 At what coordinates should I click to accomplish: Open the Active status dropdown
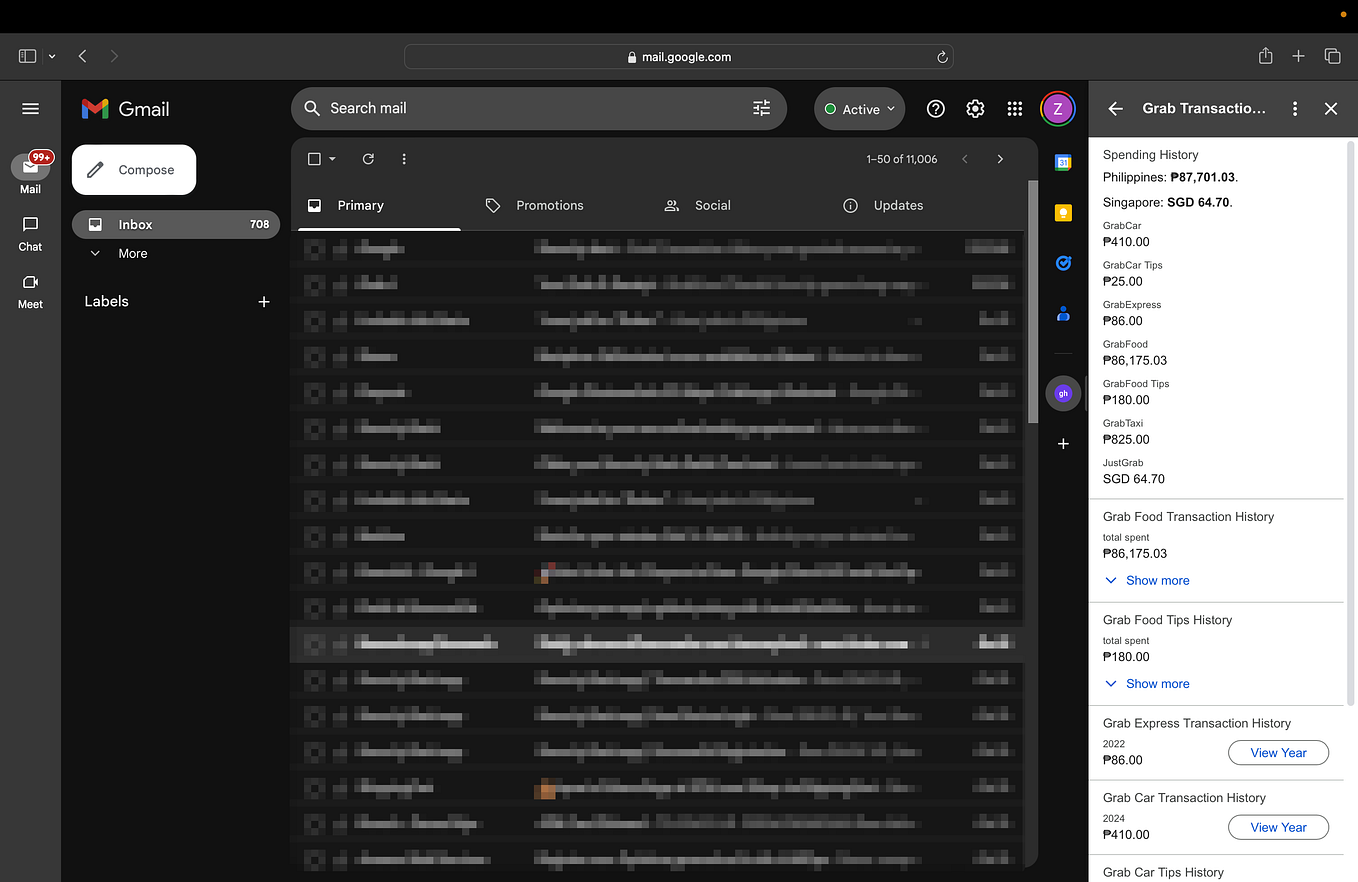(x=860, y=109)
